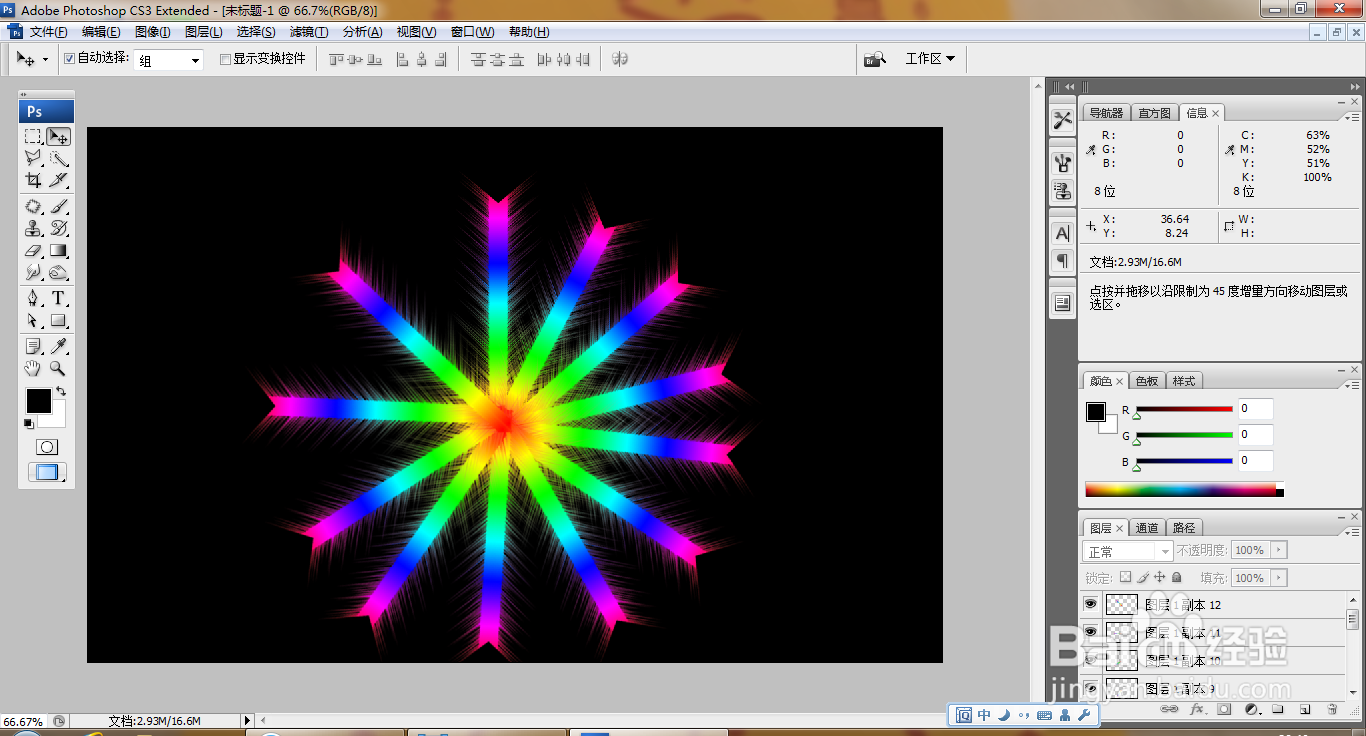This screenshot has width=1366, height=736.
Task: Select the Zoom tool
Action: [x=59, y=368]
